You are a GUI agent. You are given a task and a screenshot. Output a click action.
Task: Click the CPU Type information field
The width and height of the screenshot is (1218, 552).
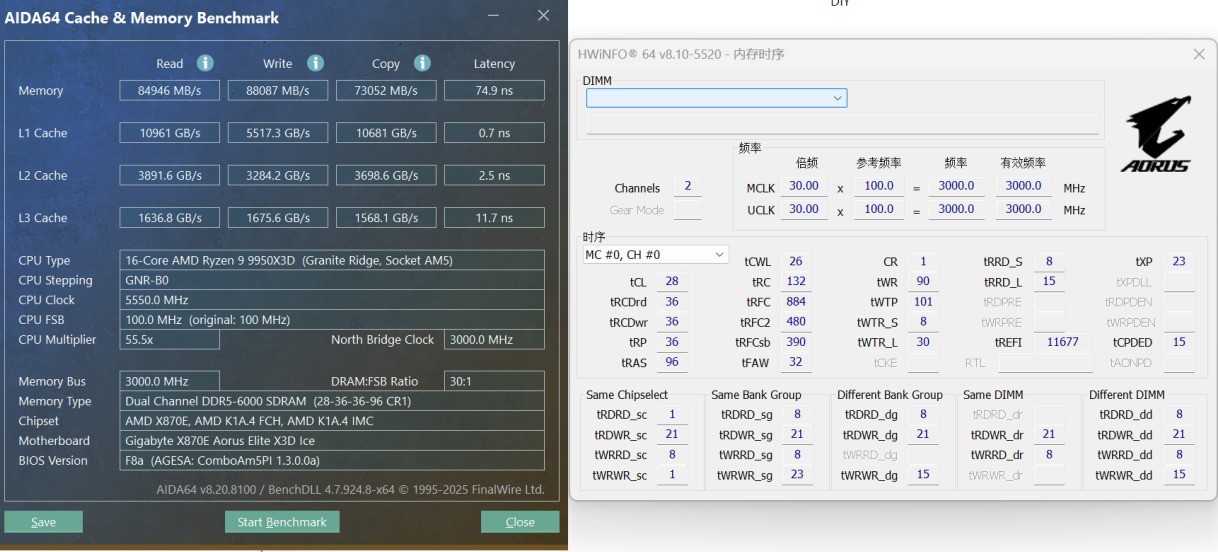coord(332,260)
